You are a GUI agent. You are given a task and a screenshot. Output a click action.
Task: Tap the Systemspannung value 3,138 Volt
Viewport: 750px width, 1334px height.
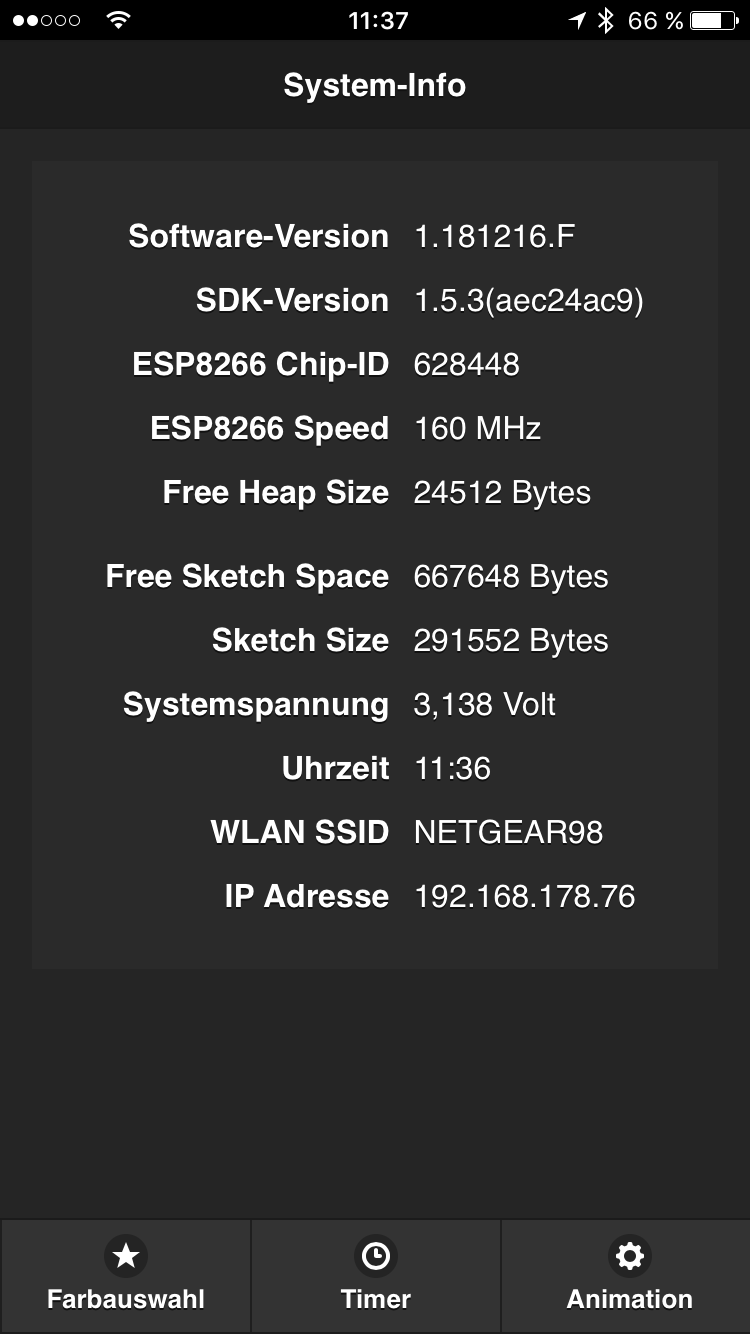coord(484,704)
